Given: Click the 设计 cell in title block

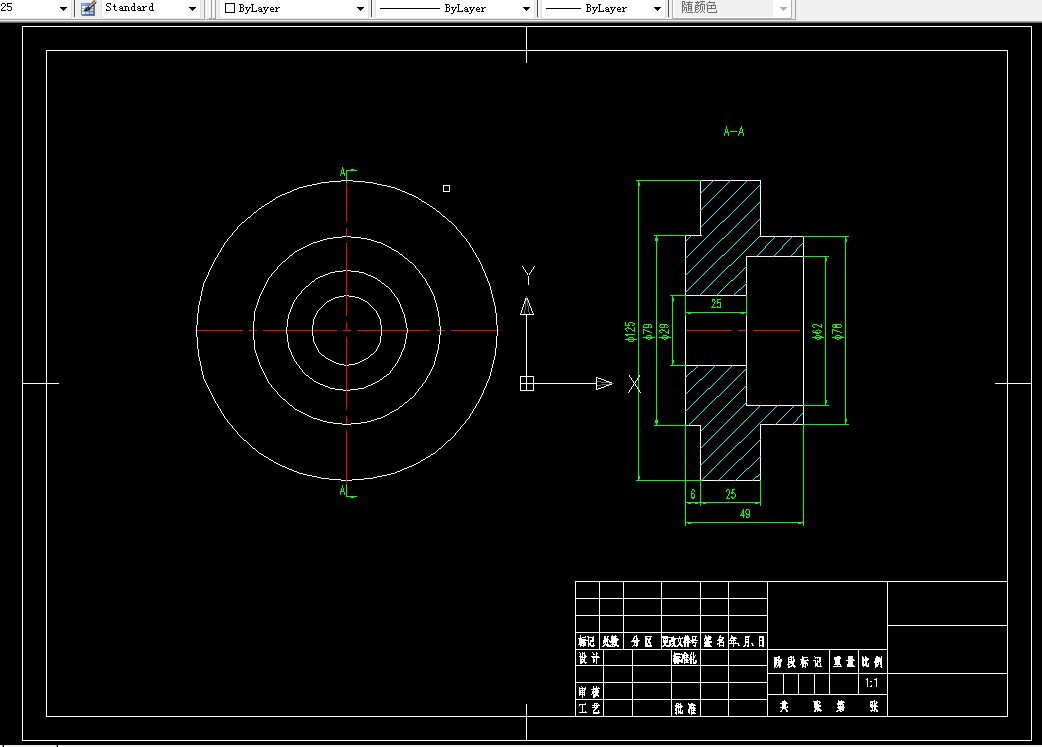Looking at the screenshot, I should click(x=589, y=658).
